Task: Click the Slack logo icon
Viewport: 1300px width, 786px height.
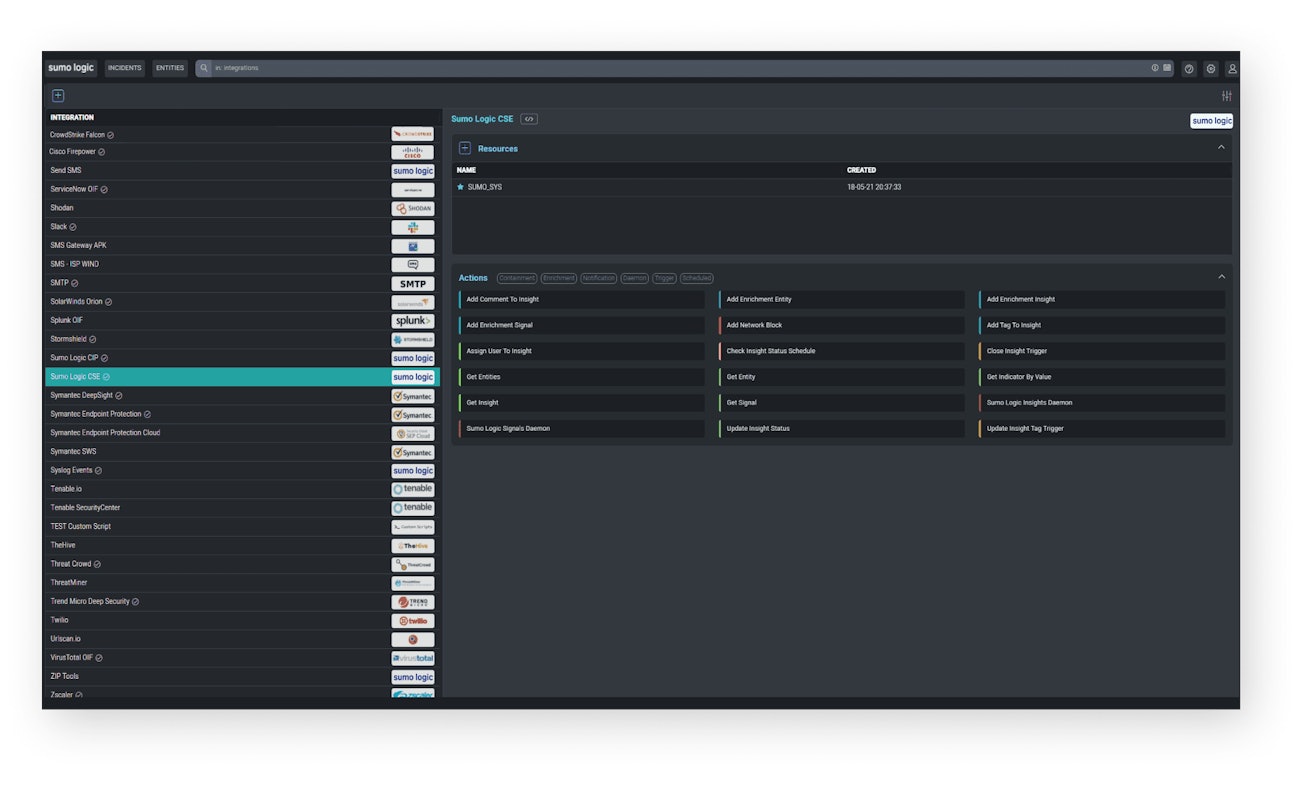Action: click(x=413, y=228)
